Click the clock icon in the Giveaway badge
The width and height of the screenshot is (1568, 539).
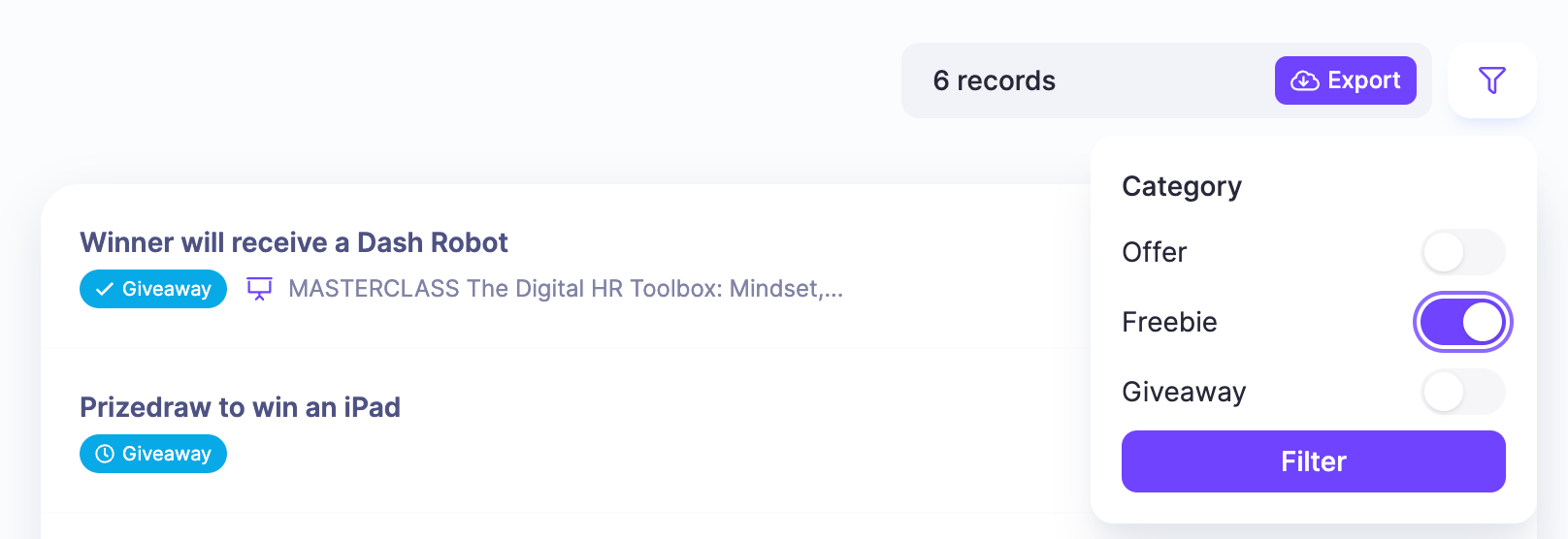point(105,454)
